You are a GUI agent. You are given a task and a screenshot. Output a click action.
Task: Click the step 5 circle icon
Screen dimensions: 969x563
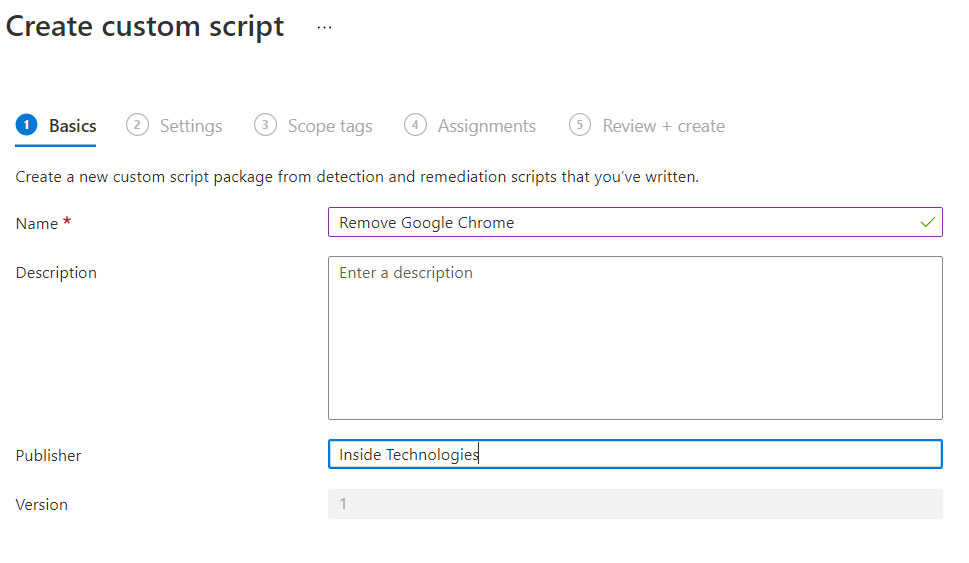(580, 125)
